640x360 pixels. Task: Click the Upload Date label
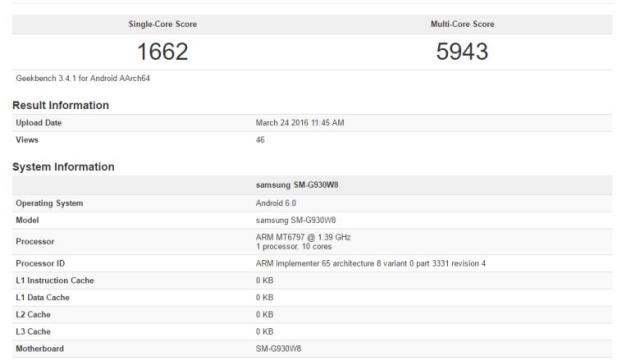[39, 123]
